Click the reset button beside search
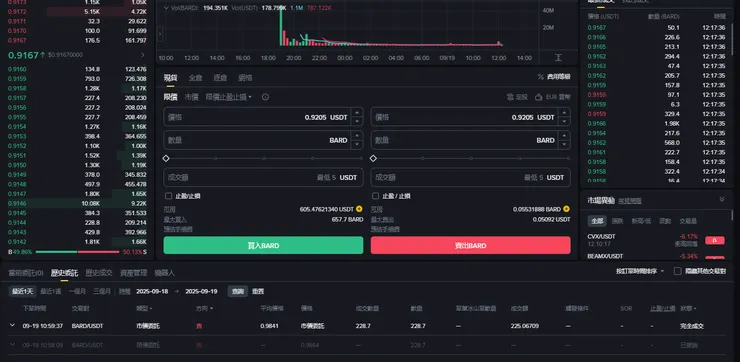Viewport: 740px width, 362px height. point(258,291)
